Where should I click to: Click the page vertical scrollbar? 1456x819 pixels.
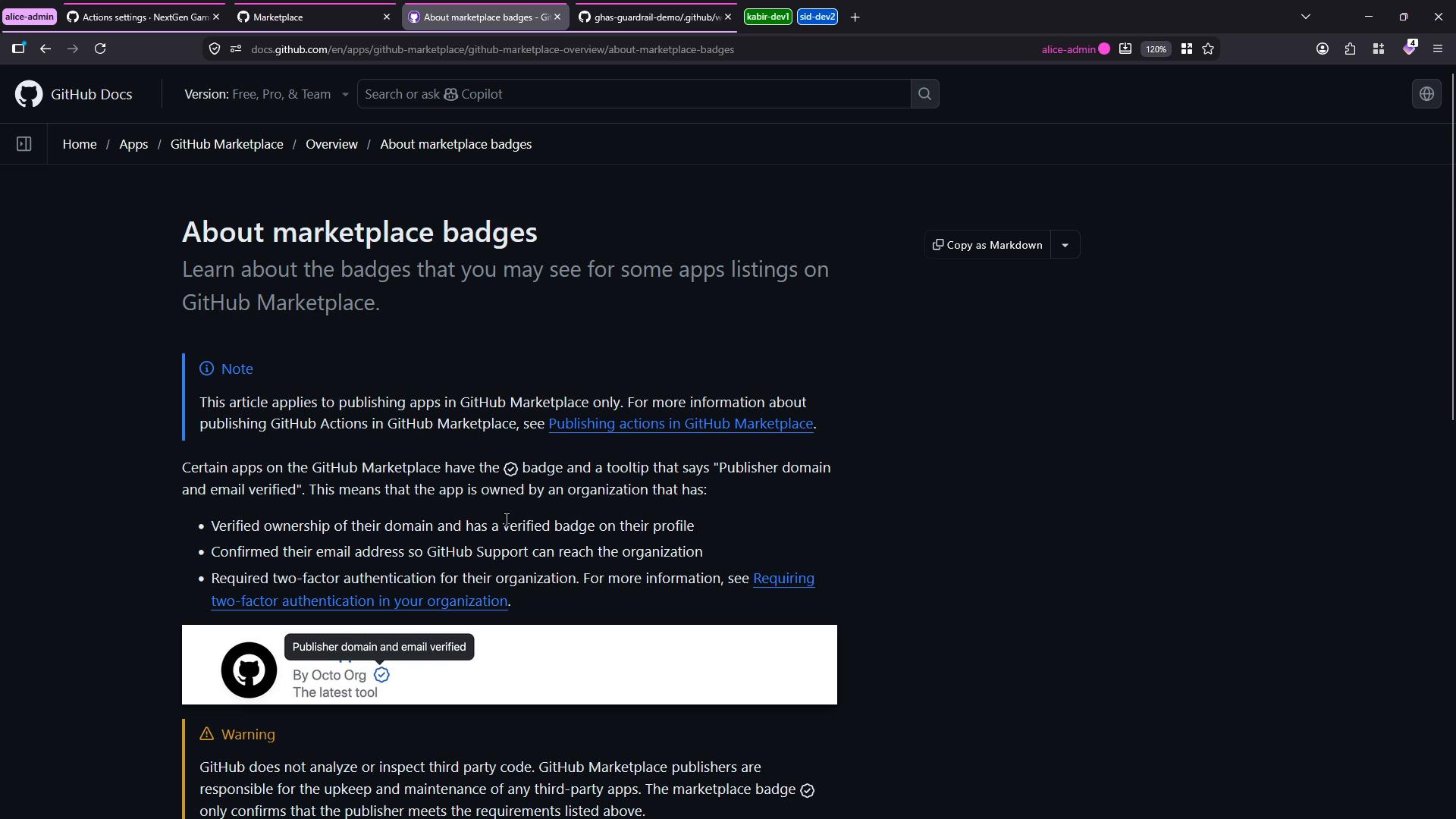click(x=1452, y=246)
